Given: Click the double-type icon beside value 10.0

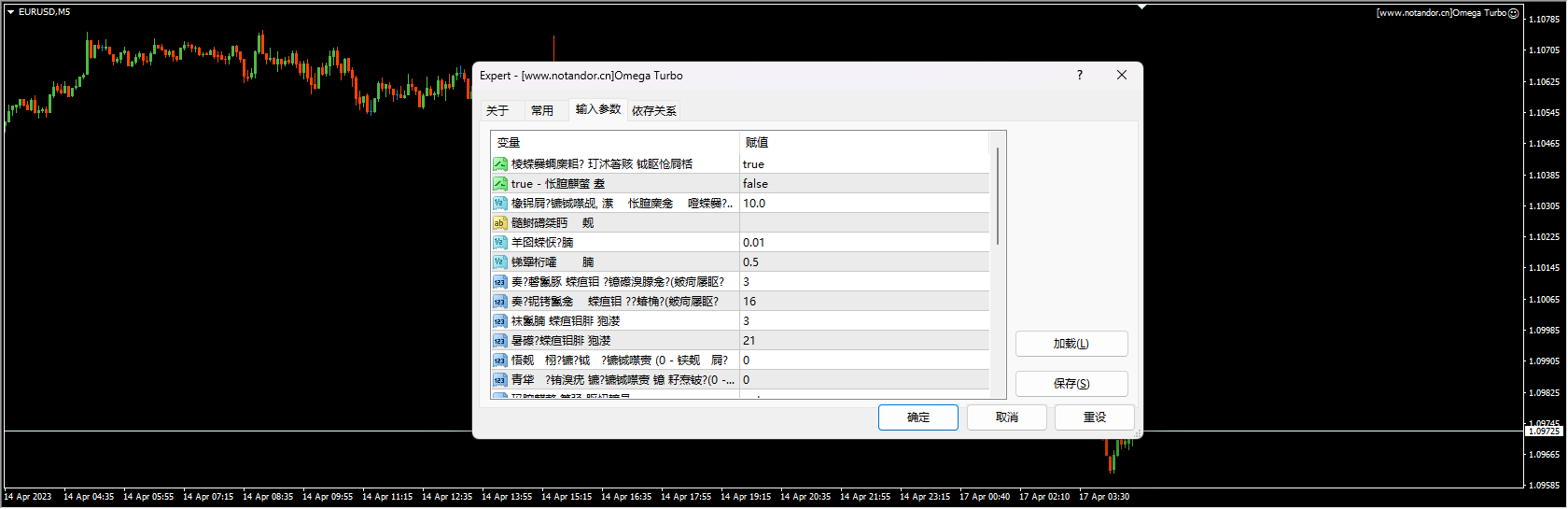Looking at the screenshot, I should coord(500,204).
